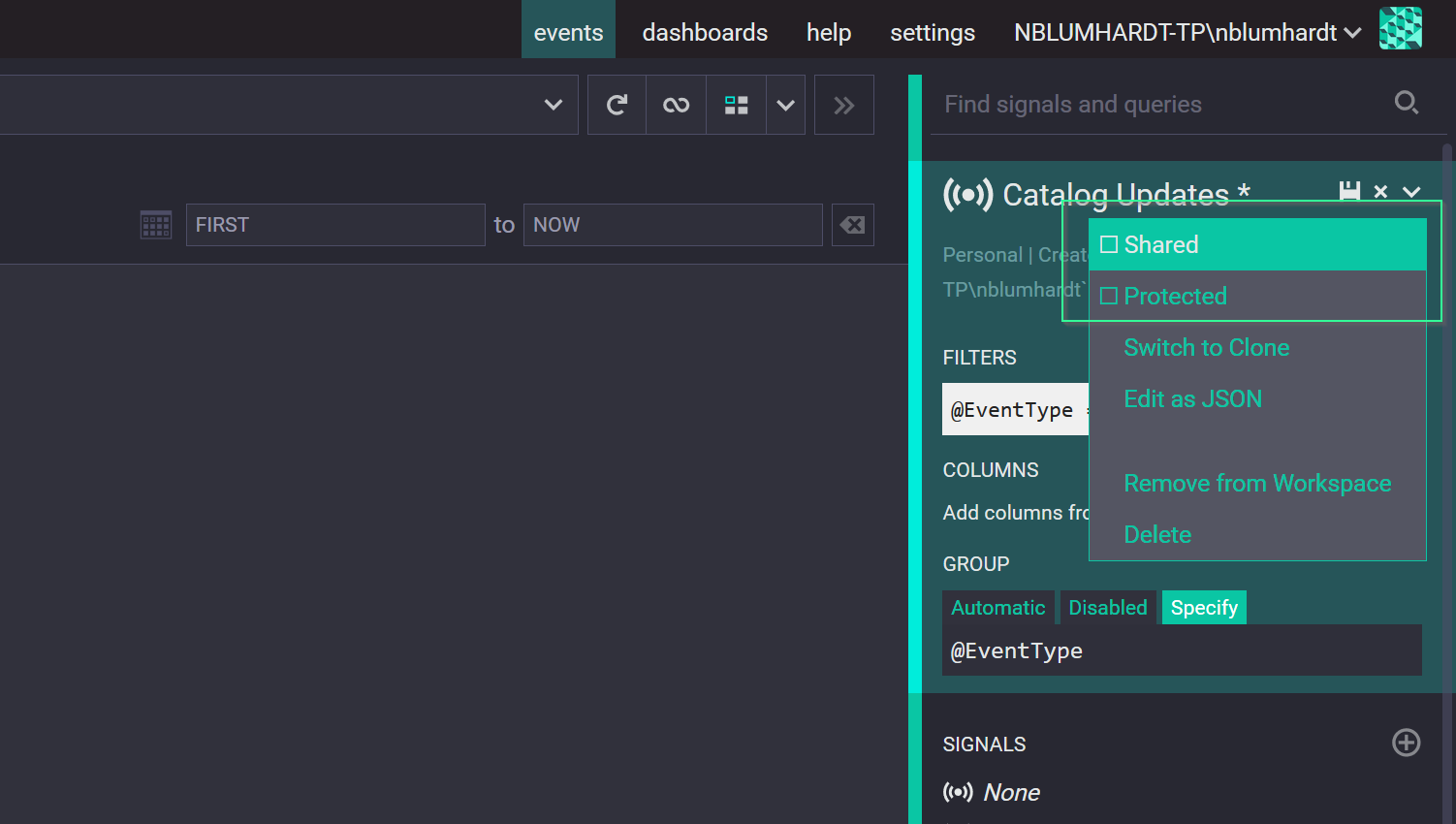Toggle the Catalog Updates options chevron

1411,192
